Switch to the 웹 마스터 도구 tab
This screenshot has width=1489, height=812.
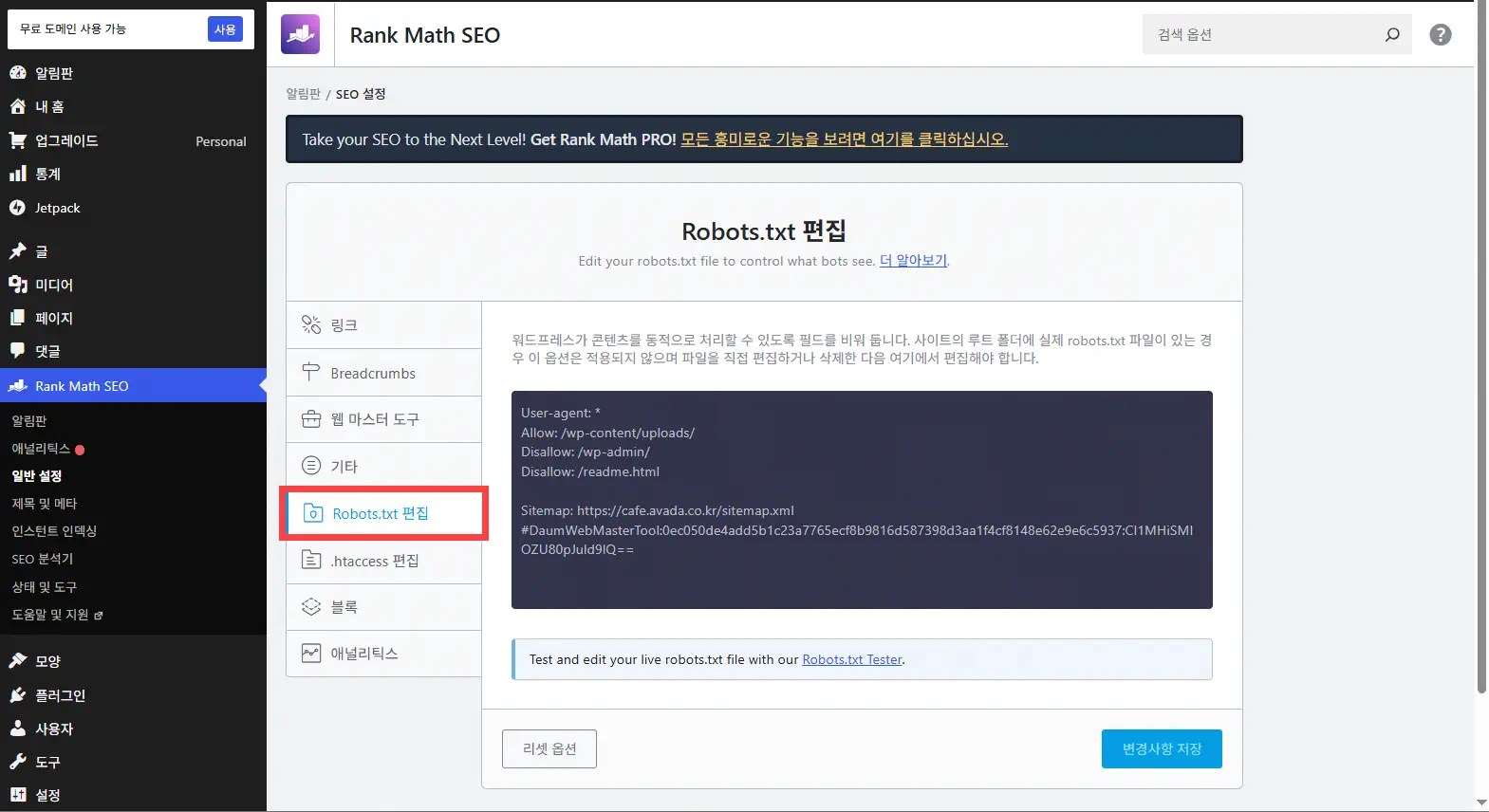click(x=384, y=419)
